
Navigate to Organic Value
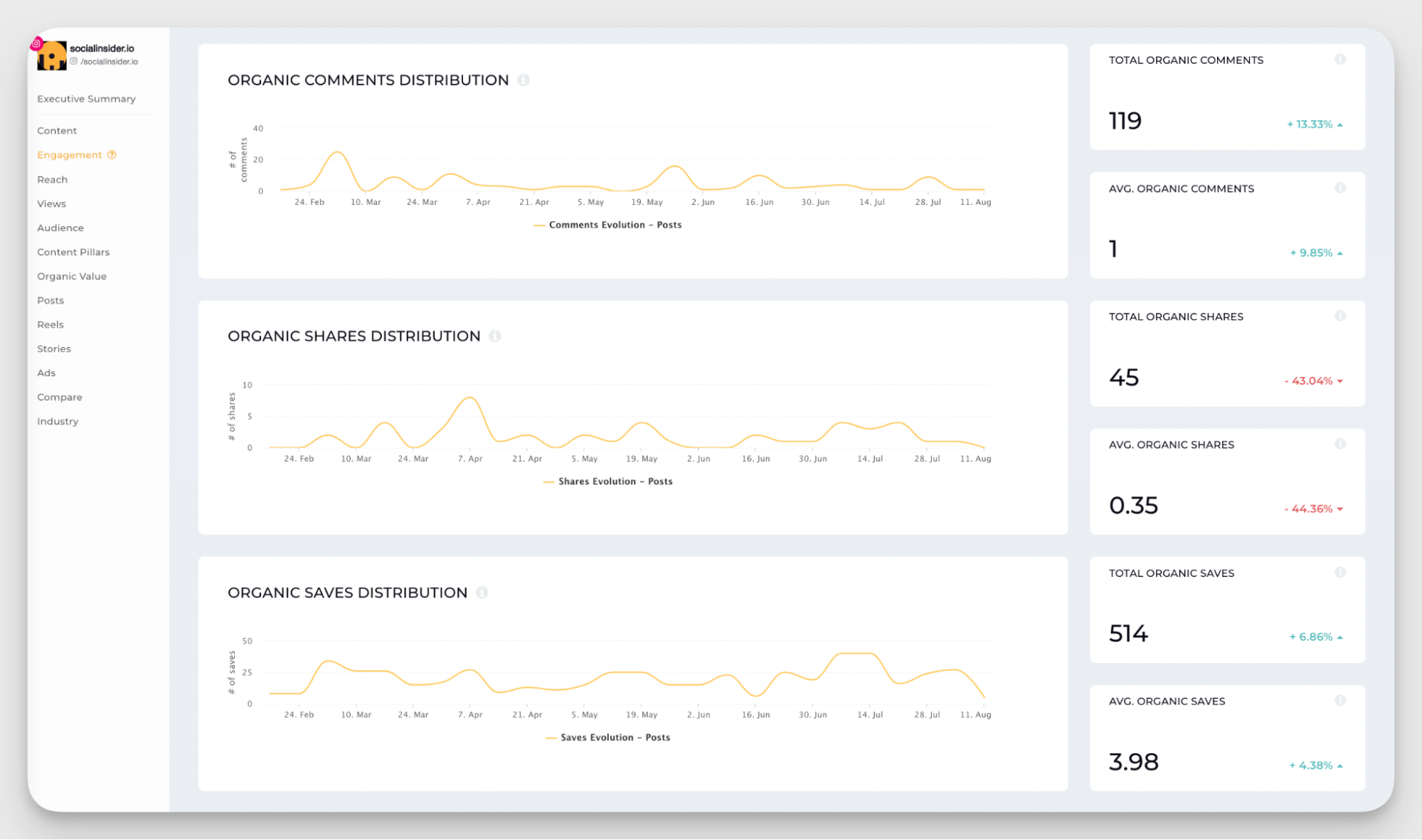72,276
